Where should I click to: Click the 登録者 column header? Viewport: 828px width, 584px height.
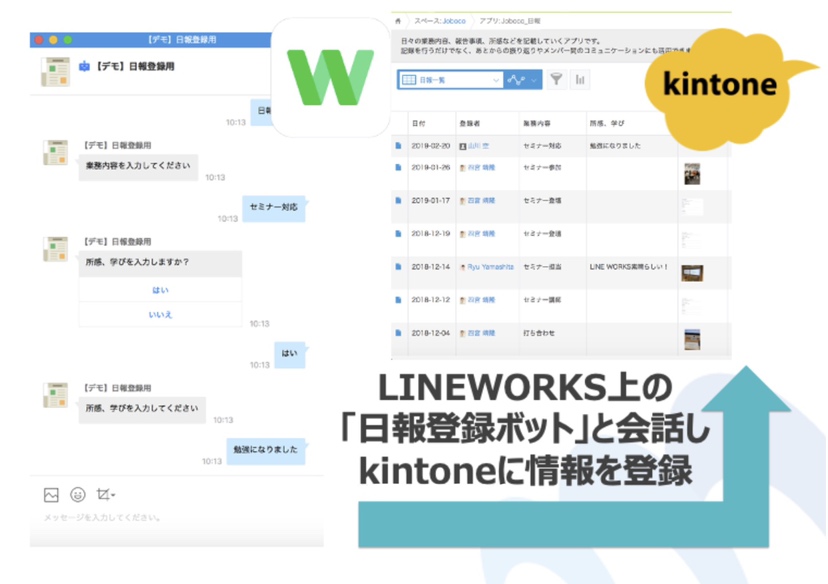[469, 123]
